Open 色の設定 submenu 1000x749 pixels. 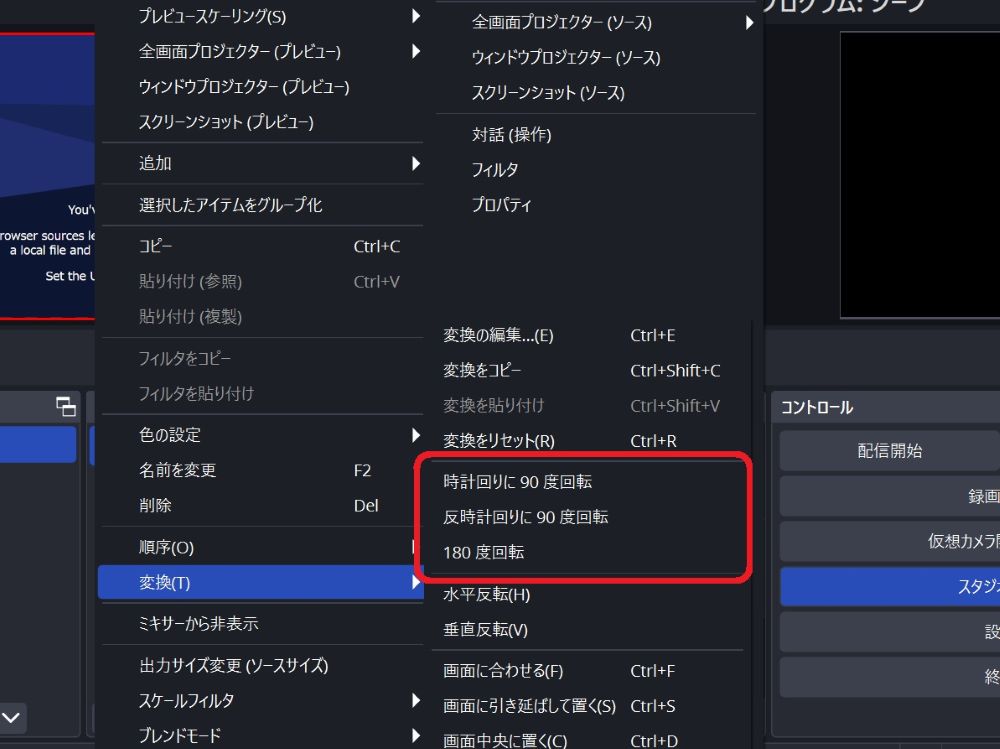pos(261,435)
